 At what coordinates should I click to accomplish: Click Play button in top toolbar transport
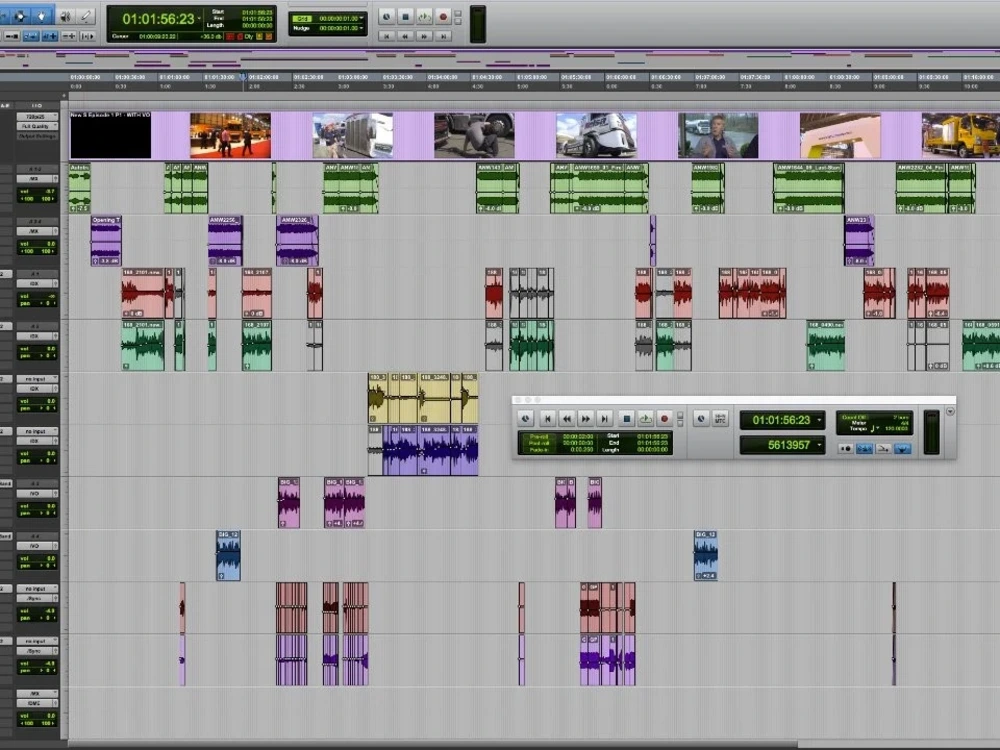[424, 17]
